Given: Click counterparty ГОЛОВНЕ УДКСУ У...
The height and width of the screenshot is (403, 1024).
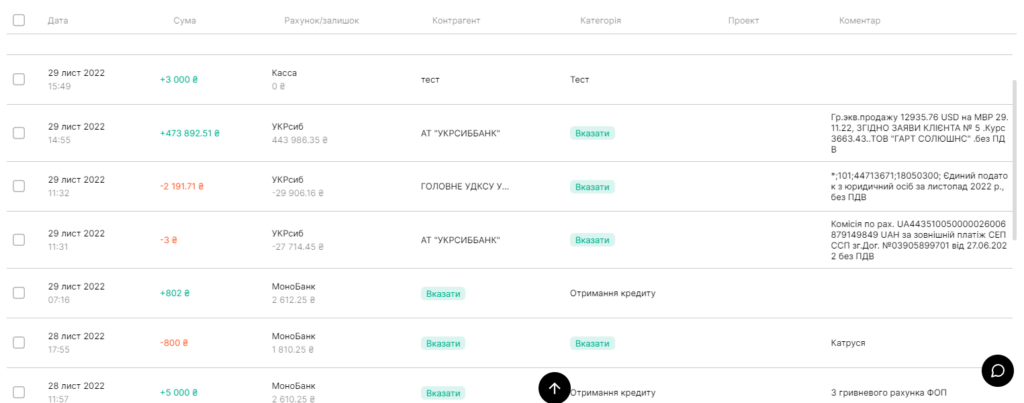Looking at the screenshot, I should coord(465,187).
